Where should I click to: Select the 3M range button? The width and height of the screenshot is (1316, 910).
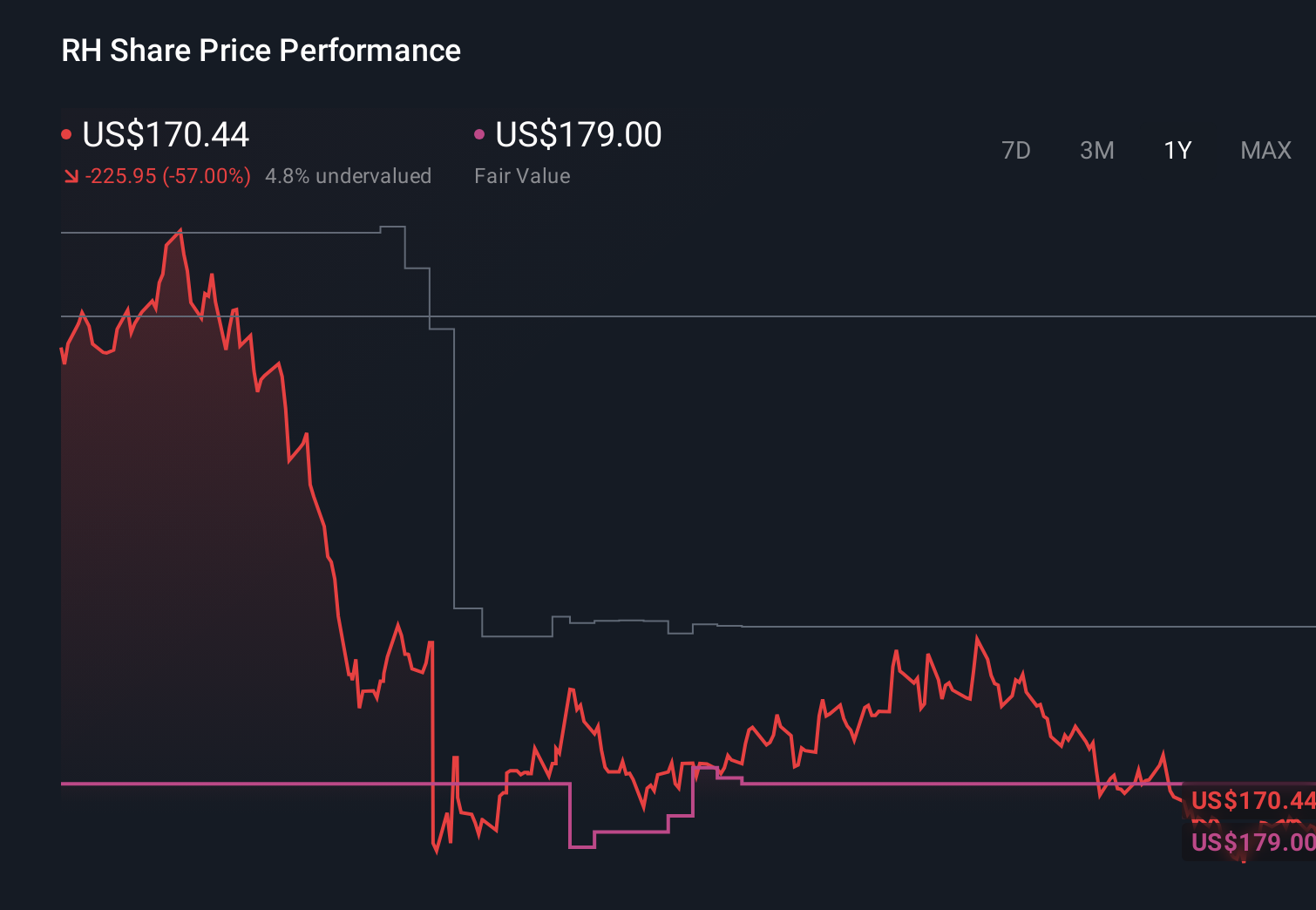point(1096,150)
